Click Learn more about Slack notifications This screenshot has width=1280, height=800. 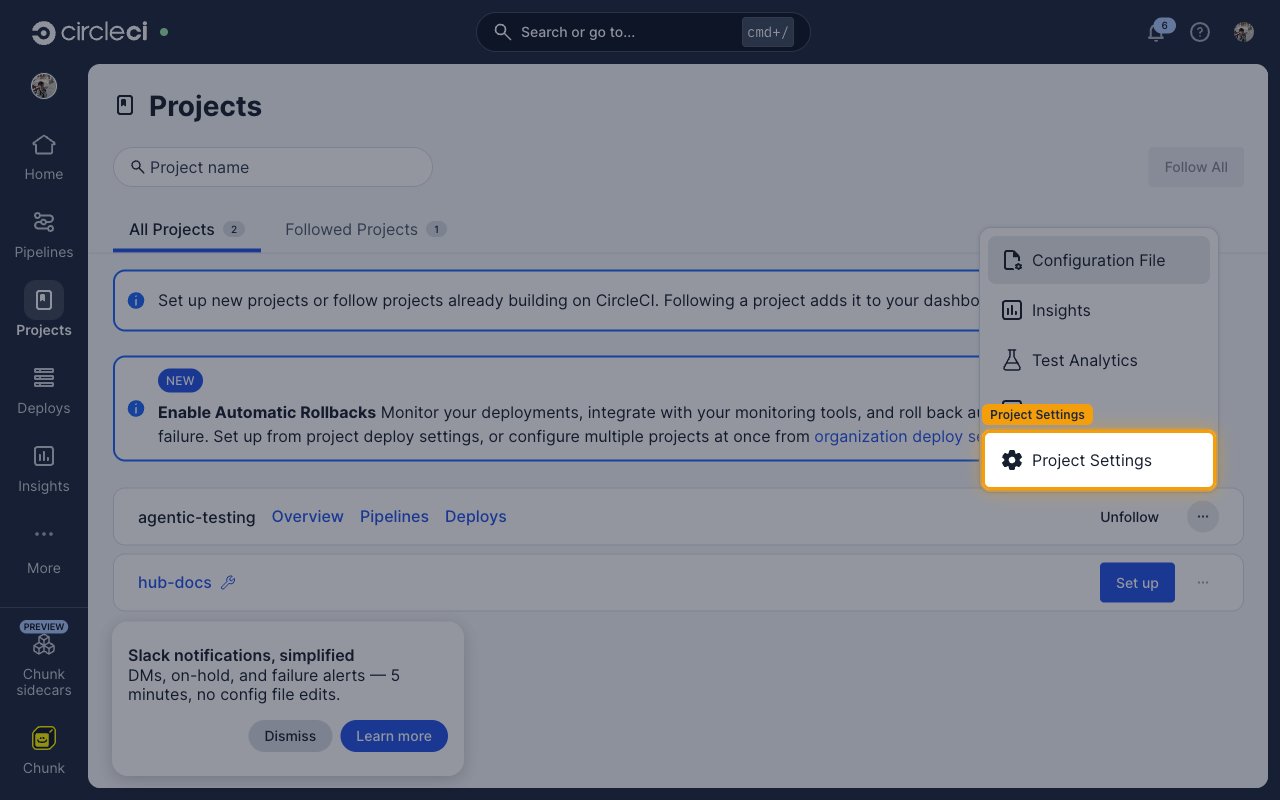click(394, 736)
